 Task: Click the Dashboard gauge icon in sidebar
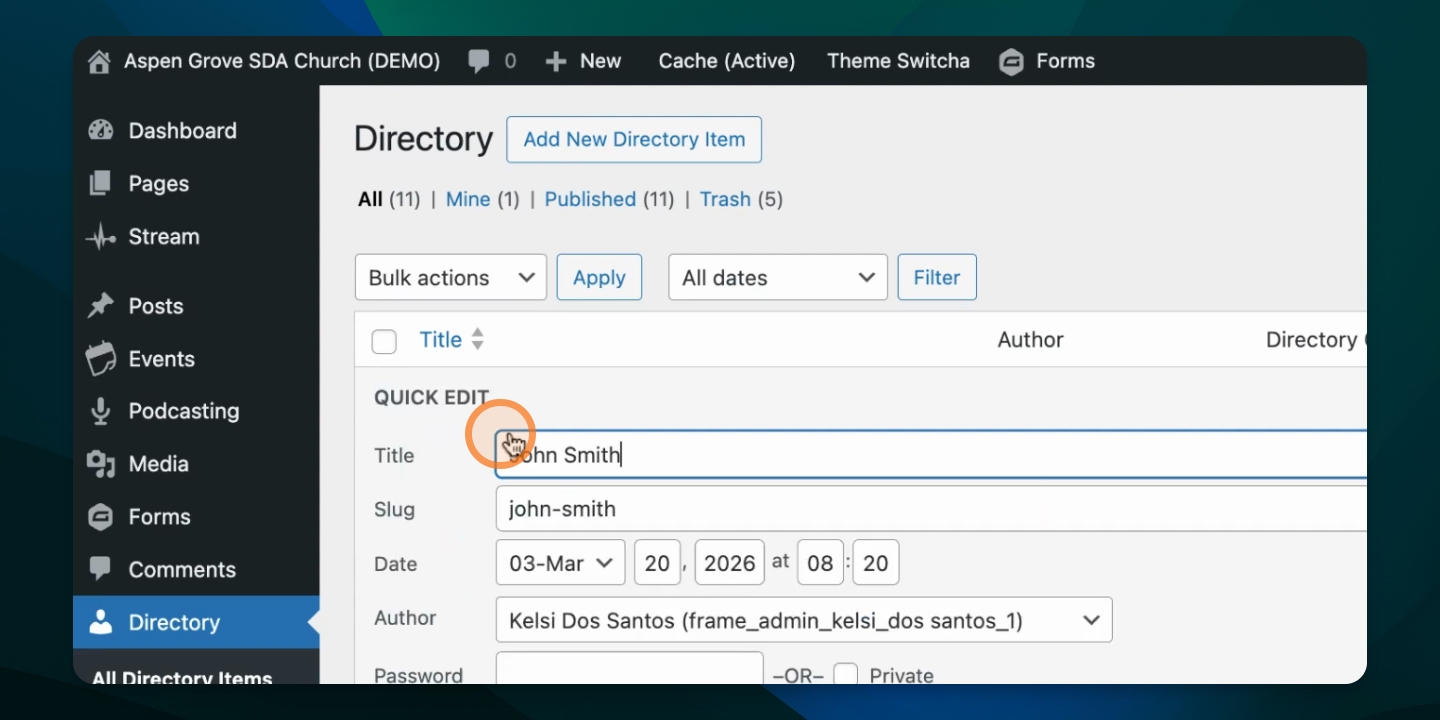pyautogui.click(x=101, y=131)
